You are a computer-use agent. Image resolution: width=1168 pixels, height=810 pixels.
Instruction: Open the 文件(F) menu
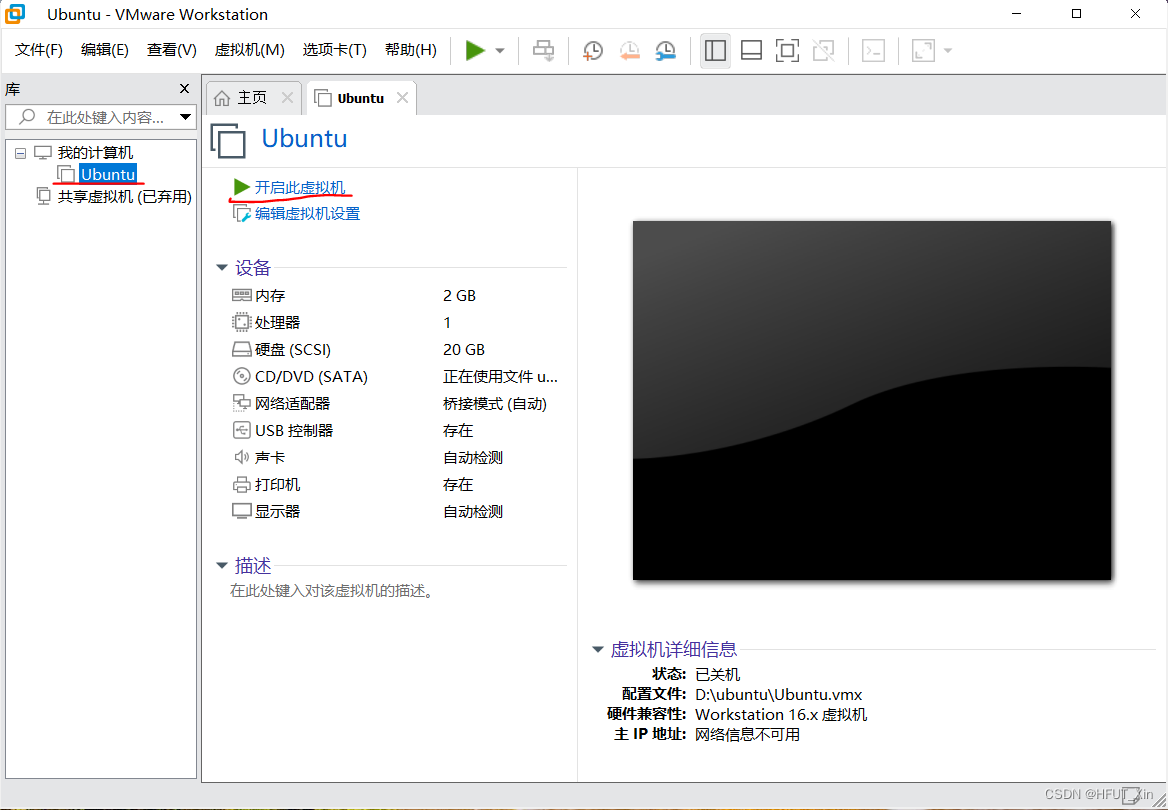(x=39, y=50)
